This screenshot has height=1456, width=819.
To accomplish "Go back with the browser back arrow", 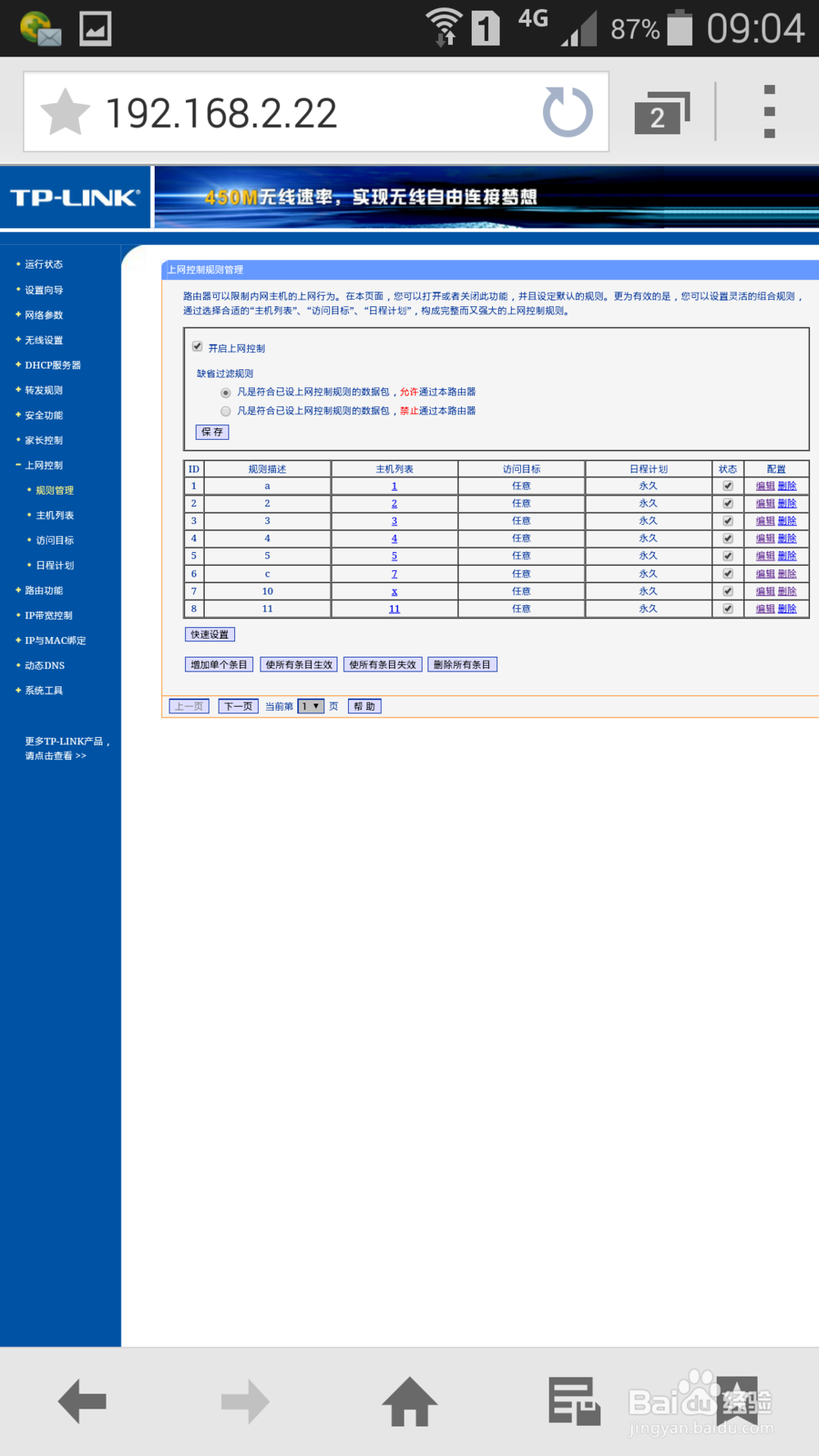I will pos(82,1401).
